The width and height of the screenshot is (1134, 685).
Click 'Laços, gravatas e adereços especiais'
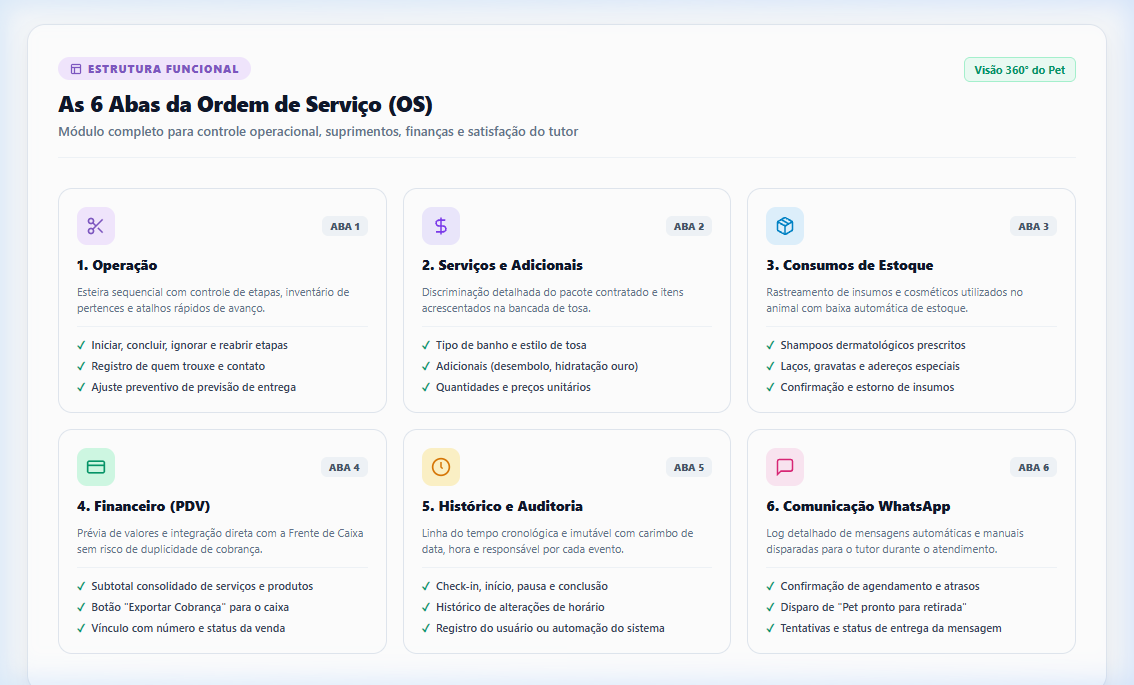870,367
